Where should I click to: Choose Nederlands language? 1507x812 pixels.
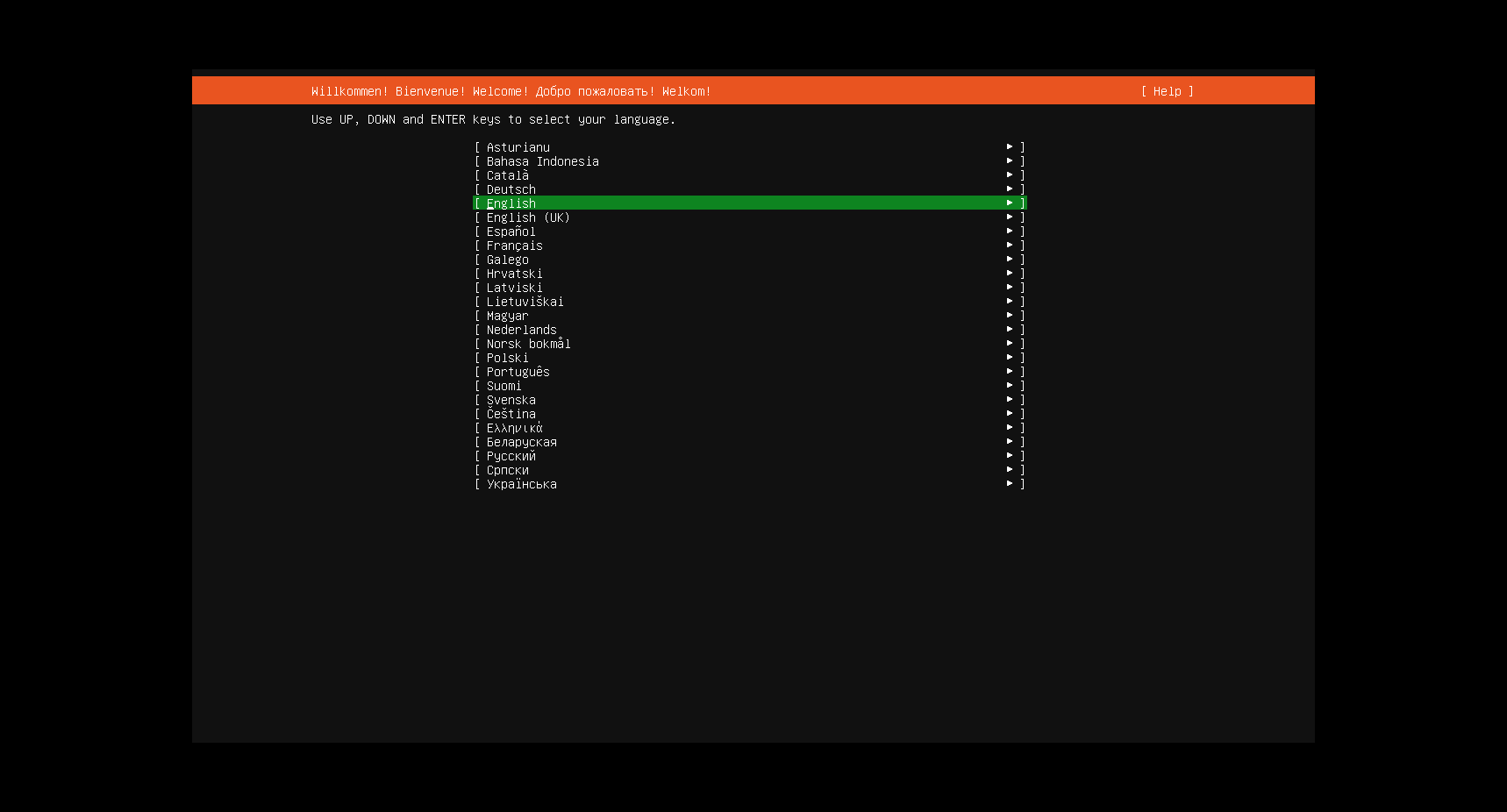750,330
